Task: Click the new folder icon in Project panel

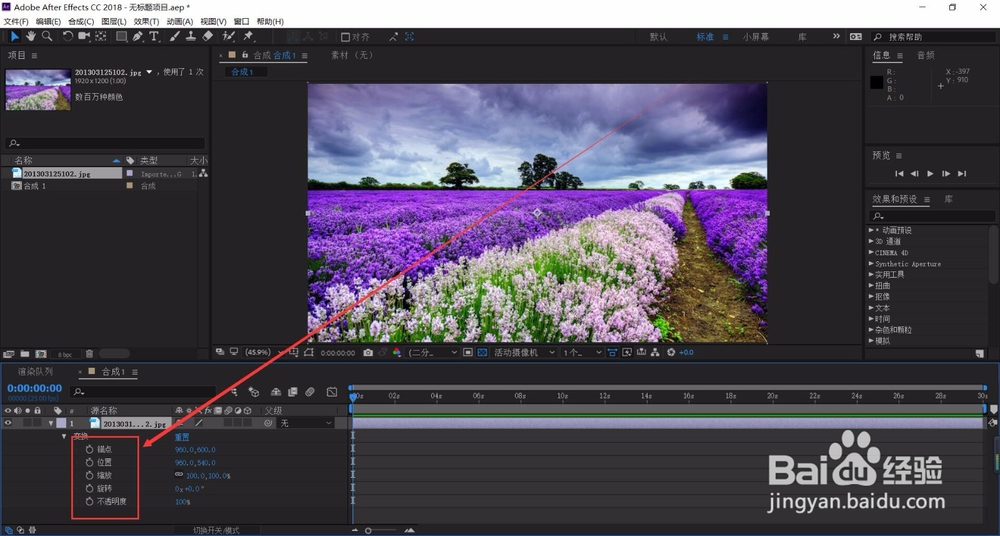Action: [25, 354]
